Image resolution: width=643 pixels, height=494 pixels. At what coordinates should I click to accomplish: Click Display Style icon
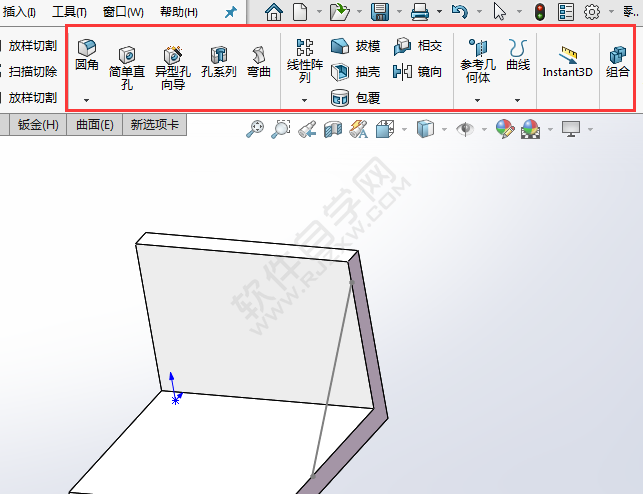pos(425,129)
